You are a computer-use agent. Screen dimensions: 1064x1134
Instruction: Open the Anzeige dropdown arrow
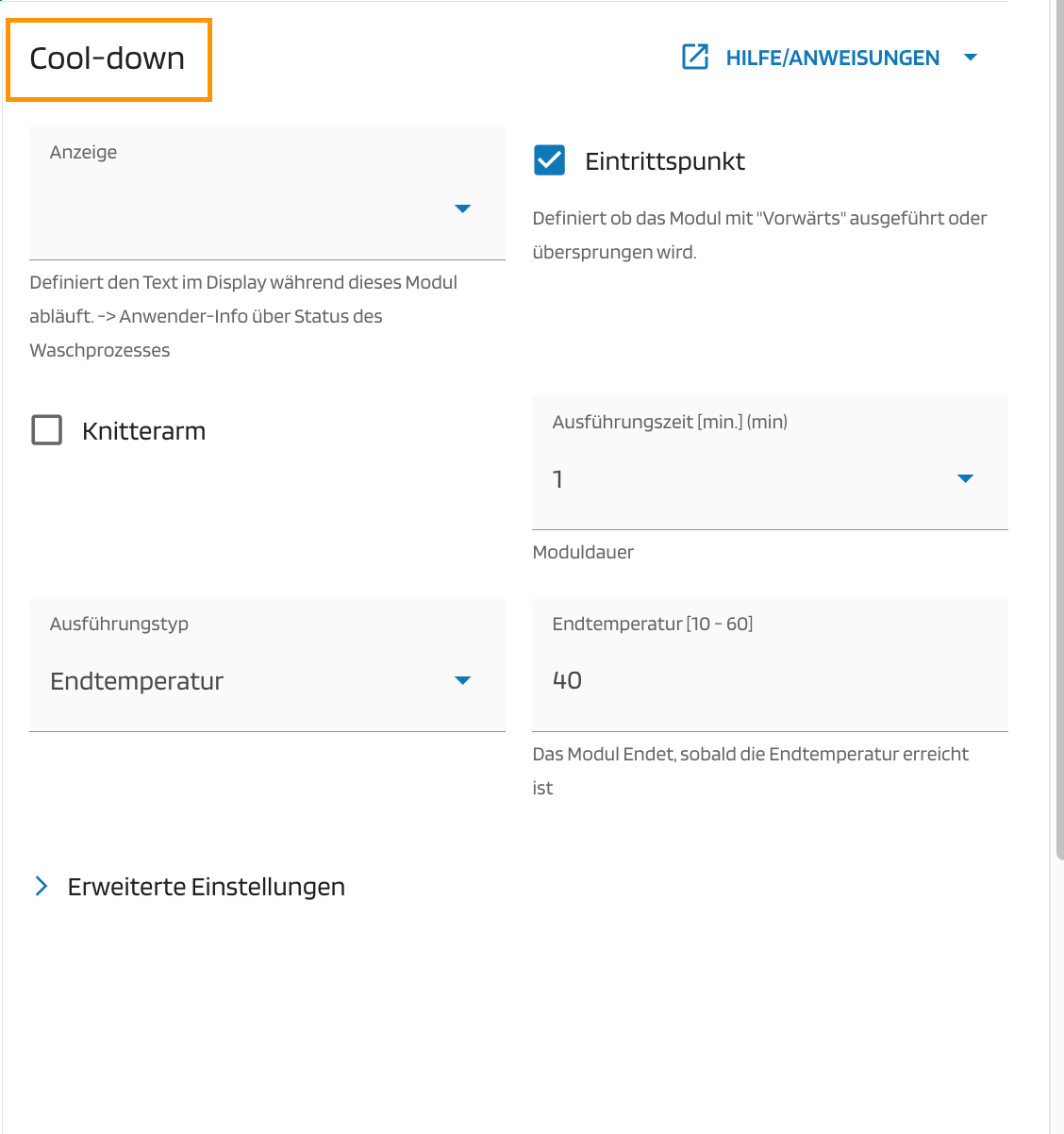point(462,208)
